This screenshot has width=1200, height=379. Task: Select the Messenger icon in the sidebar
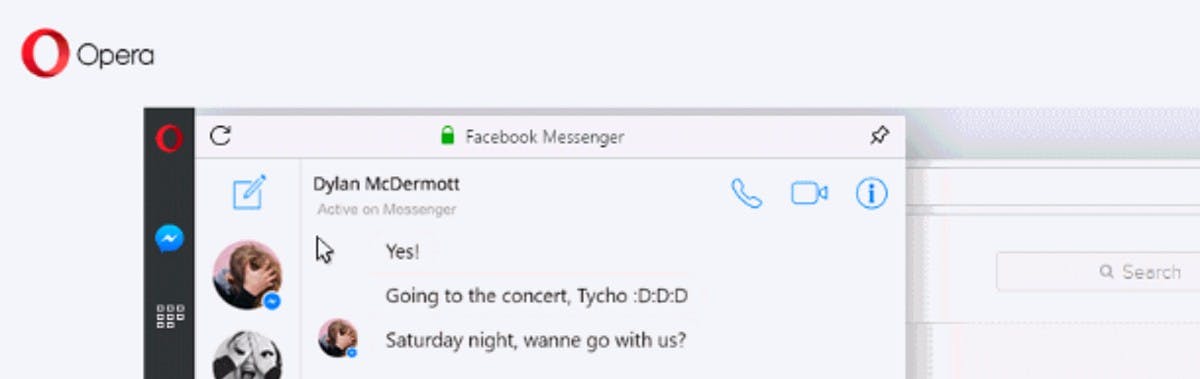[x=169, y=238]
